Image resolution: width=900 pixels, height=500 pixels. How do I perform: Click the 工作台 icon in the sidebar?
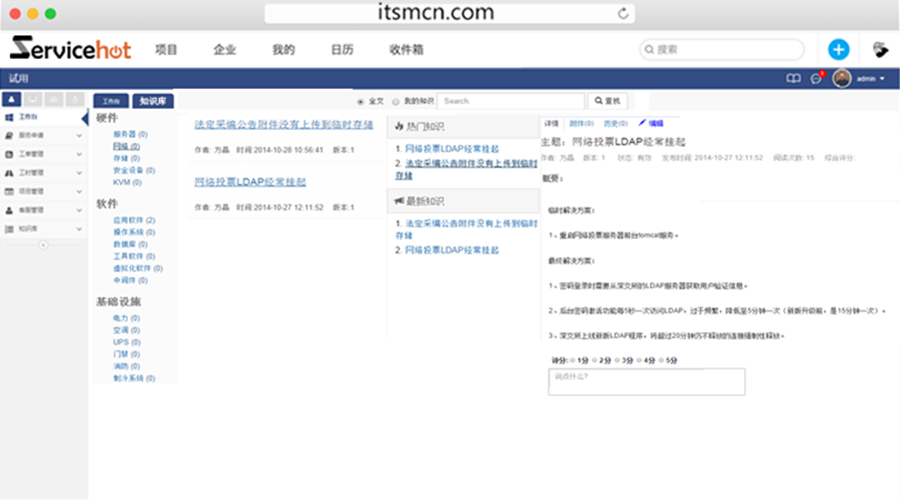(x=11, y=117)
